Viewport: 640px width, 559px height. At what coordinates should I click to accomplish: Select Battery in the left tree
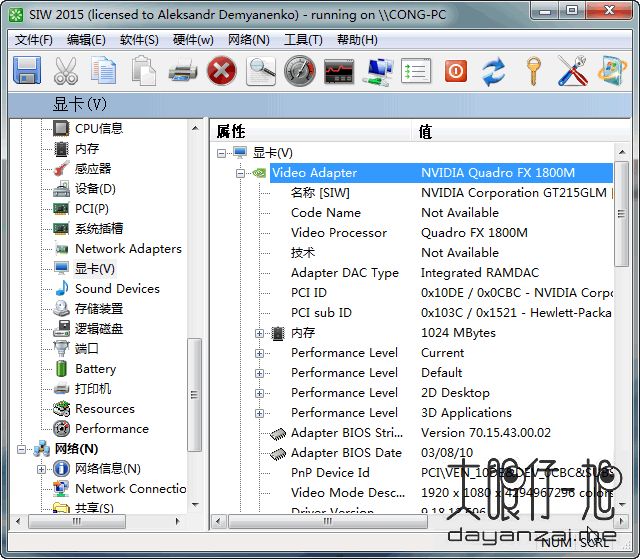tap(96, 368)
